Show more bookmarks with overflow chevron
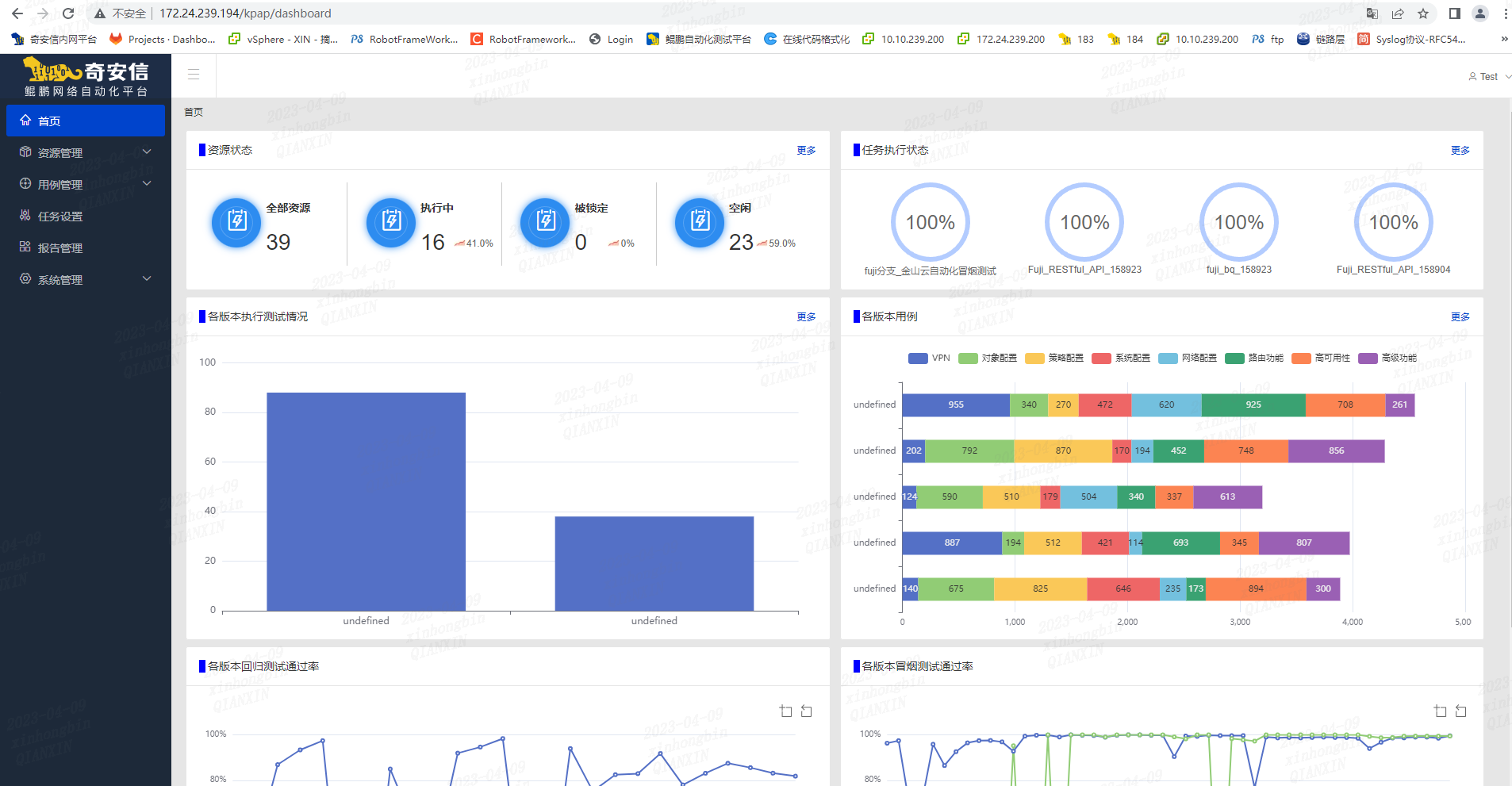 (x=1504, y=39)
